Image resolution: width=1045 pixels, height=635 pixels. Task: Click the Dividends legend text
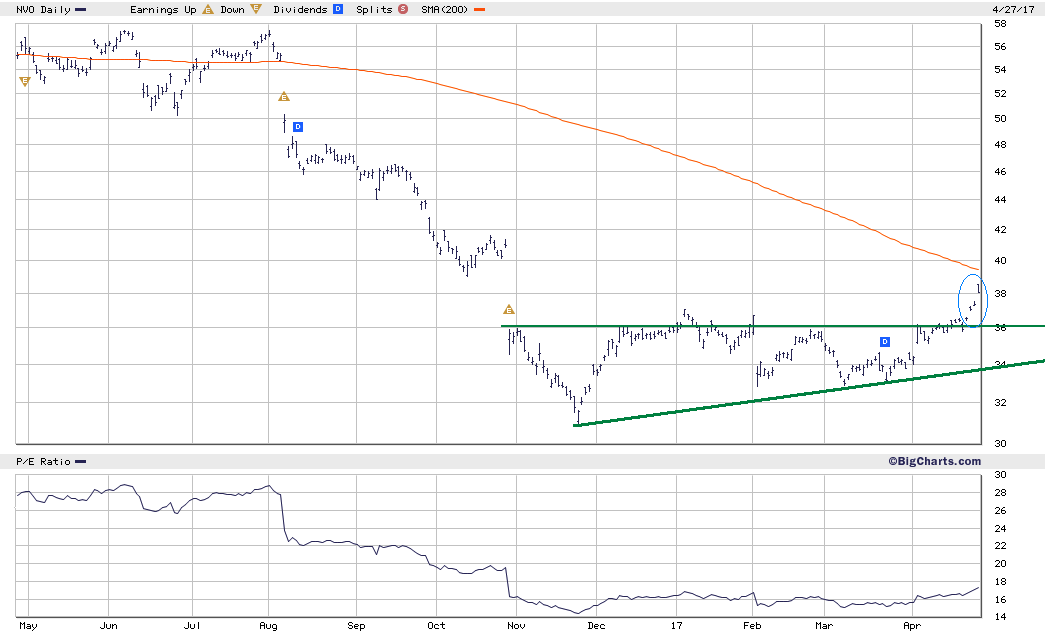click(x=301, y=10)
